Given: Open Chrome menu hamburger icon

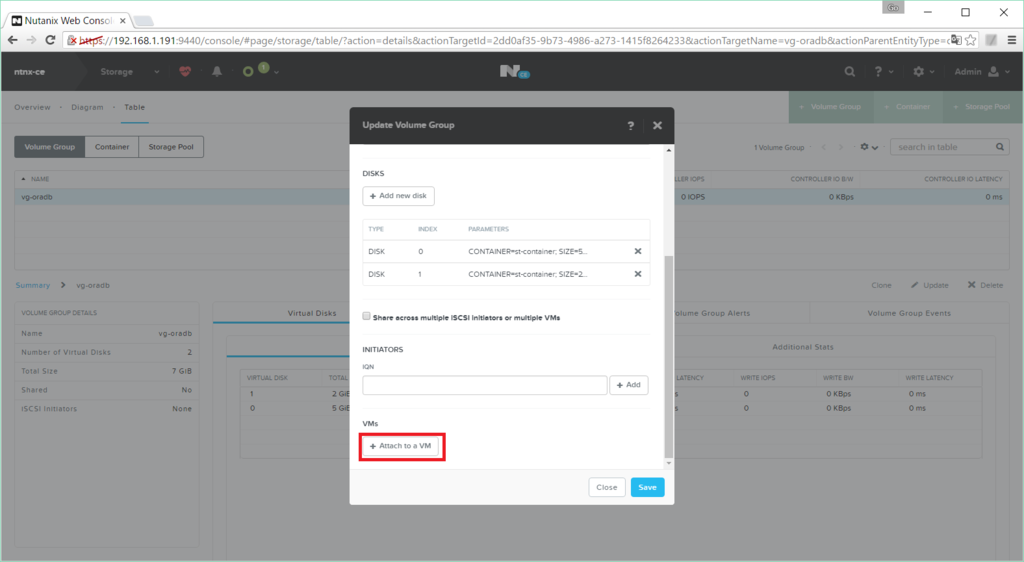Looking at the screenshot, I should (x=1012, y=40).
